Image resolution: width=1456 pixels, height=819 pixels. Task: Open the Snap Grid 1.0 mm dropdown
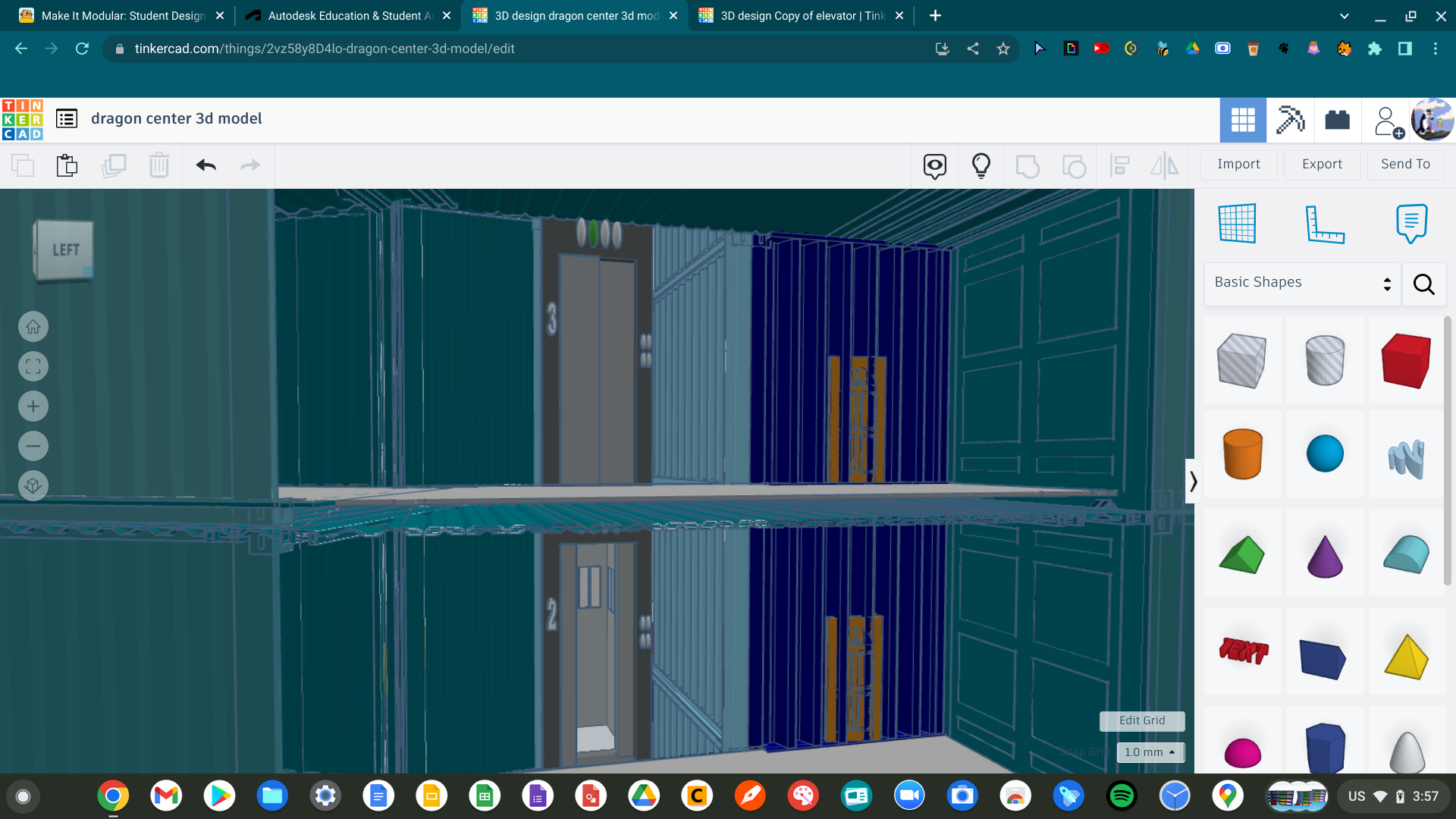point(1150,752)
